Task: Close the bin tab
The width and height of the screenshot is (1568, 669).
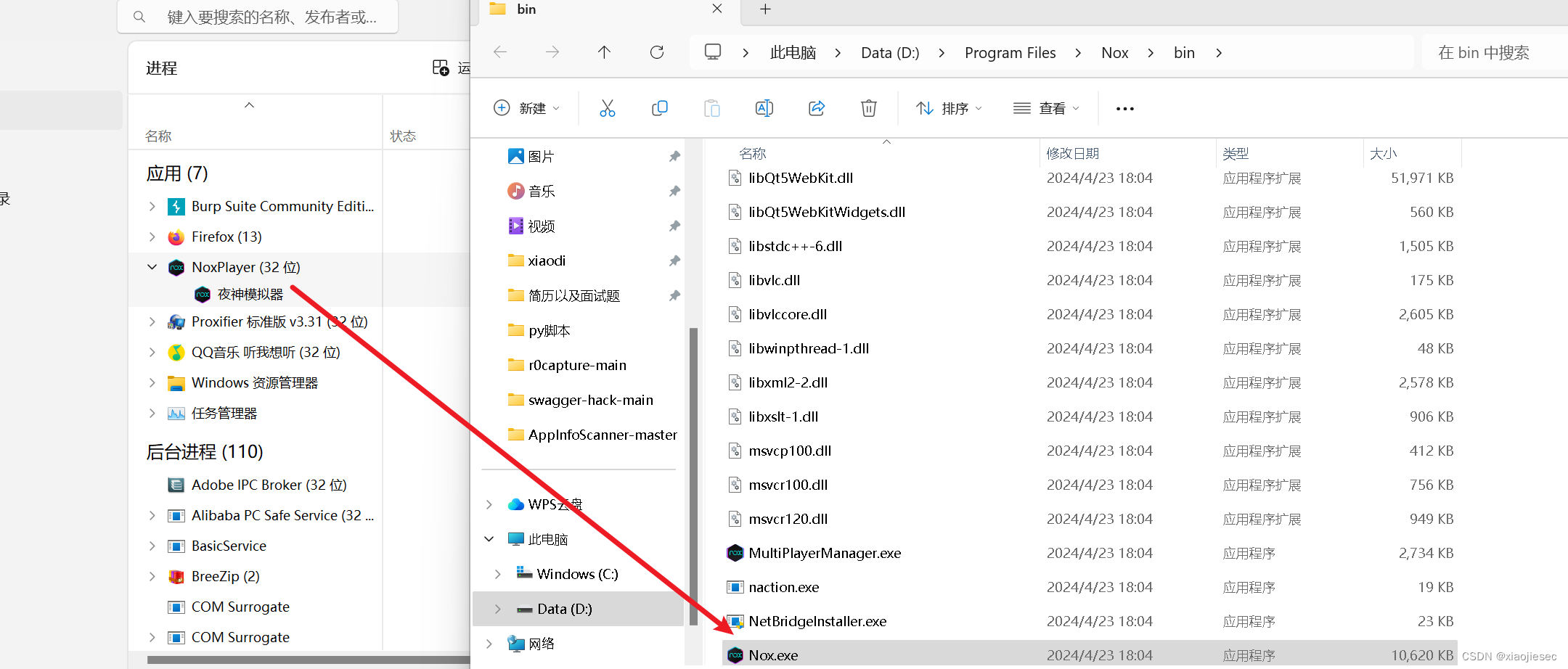Action: (717, 9)
